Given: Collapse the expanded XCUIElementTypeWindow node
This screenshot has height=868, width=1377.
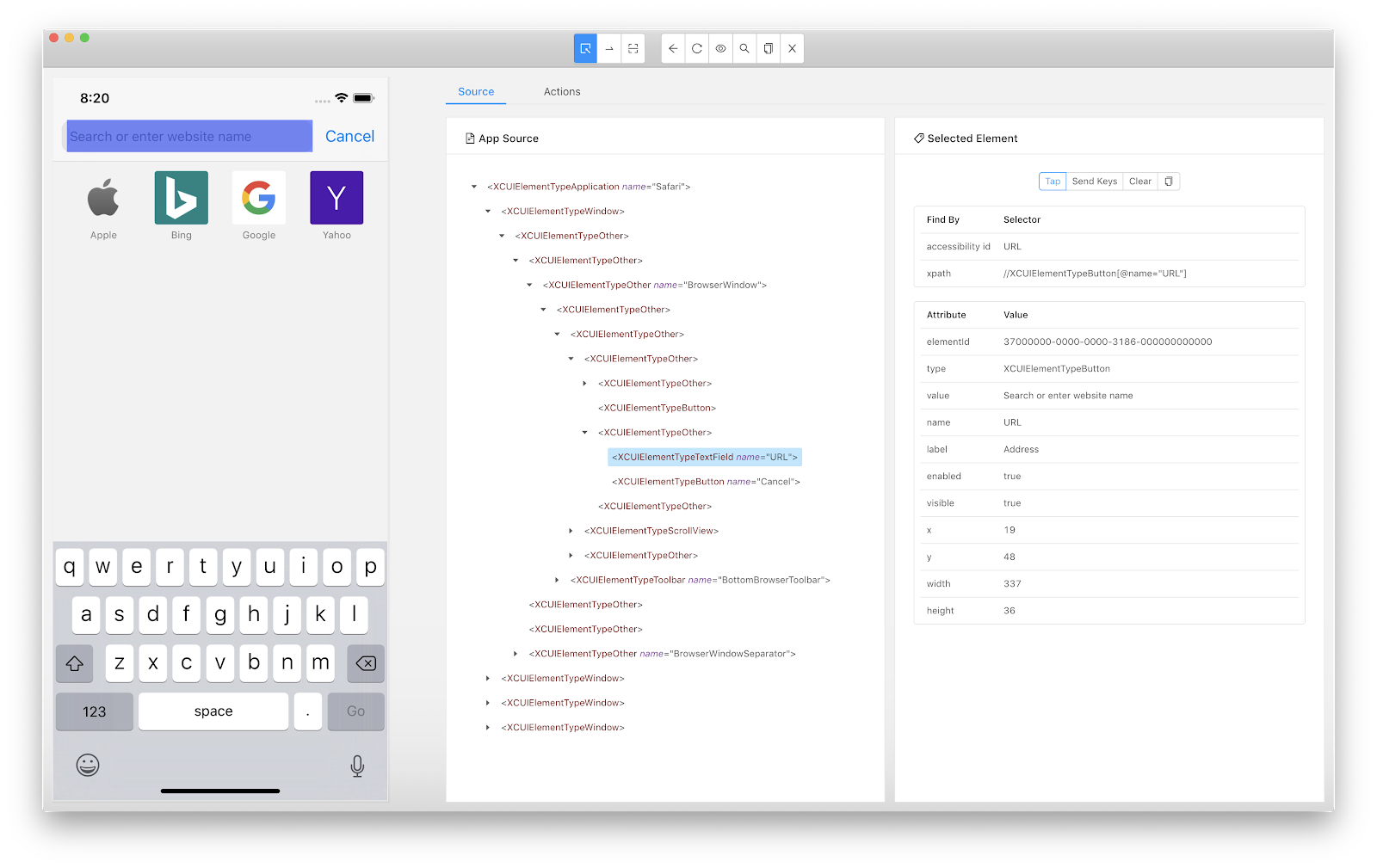Looking at the screenshot, I should (488, 212).
